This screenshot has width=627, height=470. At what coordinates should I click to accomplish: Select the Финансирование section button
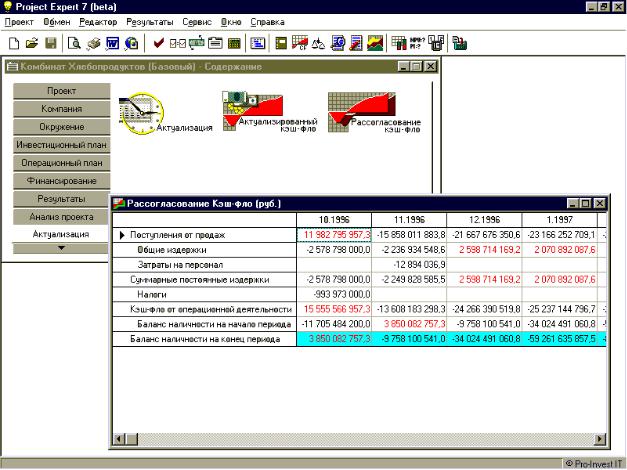click(x=62, y=181)
